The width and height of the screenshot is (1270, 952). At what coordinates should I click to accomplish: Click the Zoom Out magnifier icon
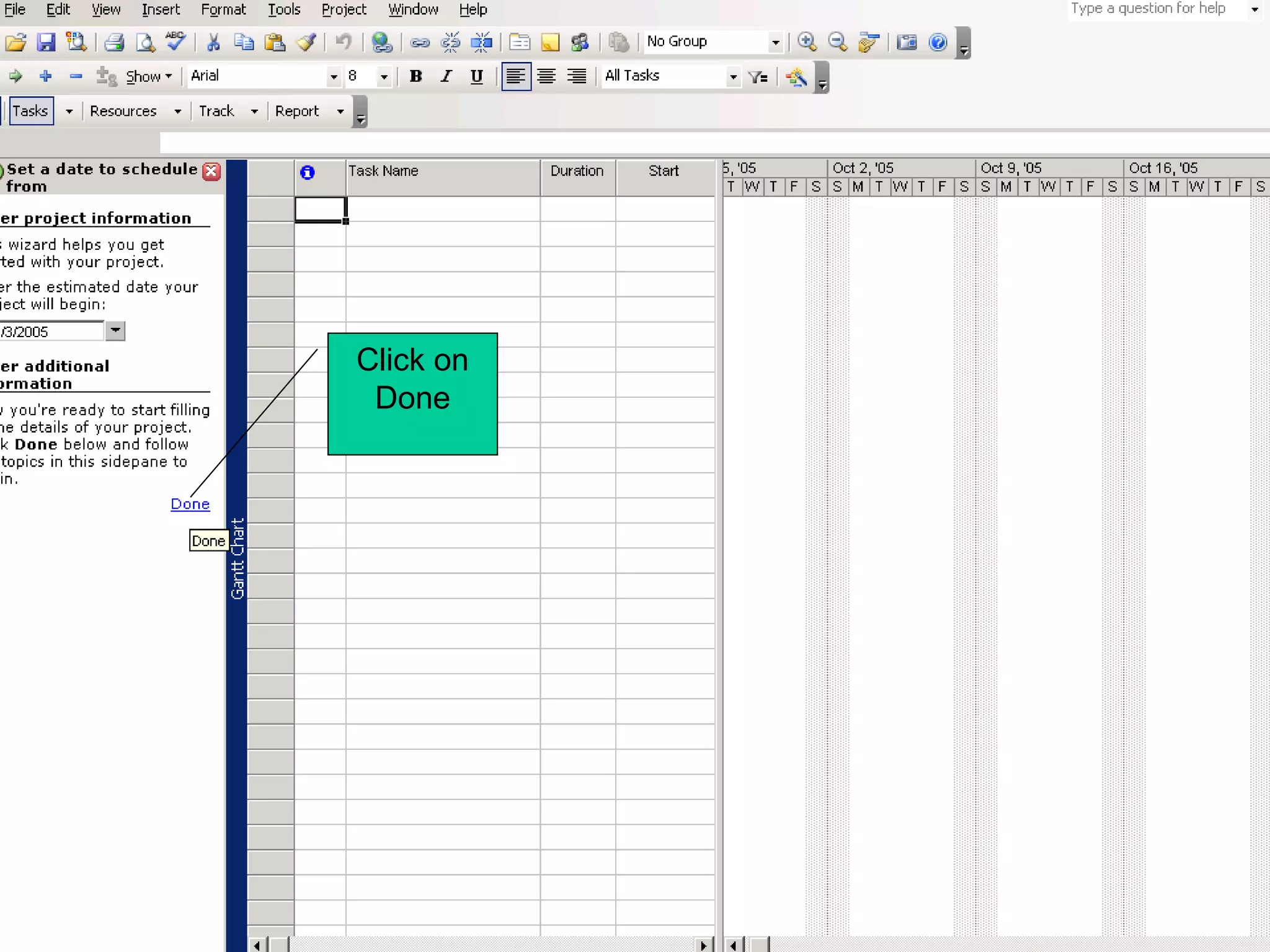[x=838, y=42]
